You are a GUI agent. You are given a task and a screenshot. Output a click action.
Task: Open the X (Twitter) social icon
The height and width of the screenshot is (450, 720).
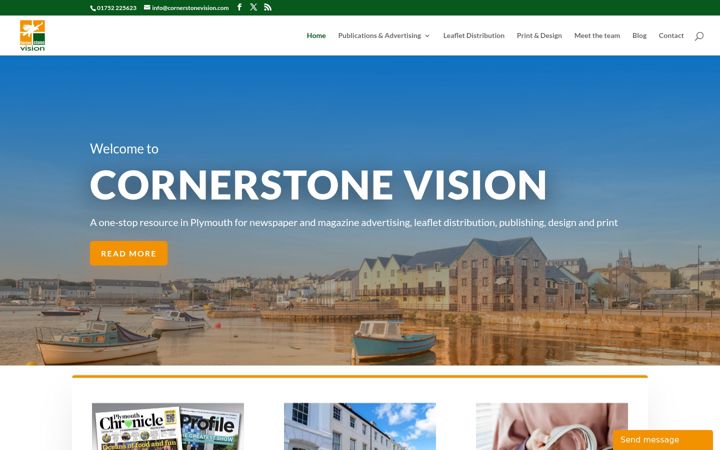pos(253,7)
